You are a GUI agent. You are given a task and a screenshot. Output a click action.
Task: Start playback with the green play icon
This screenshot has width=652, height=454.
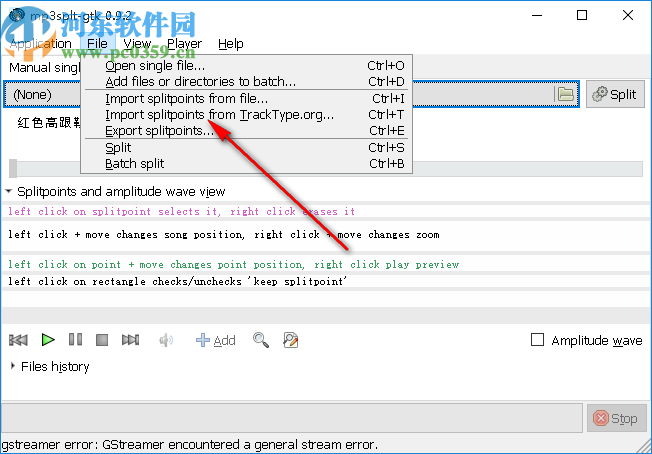(x=48, y=340)
